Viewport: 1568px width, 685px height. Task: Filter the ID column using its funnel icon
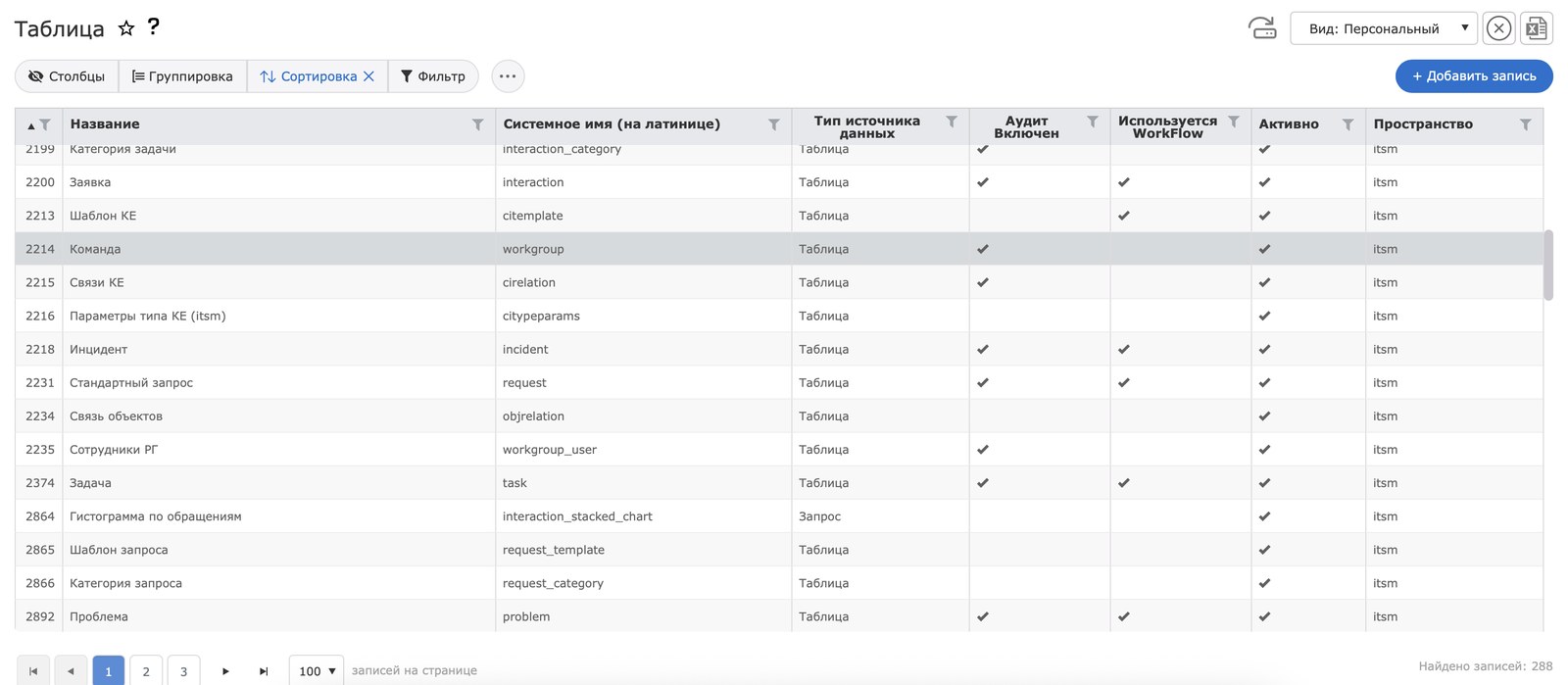45,124
